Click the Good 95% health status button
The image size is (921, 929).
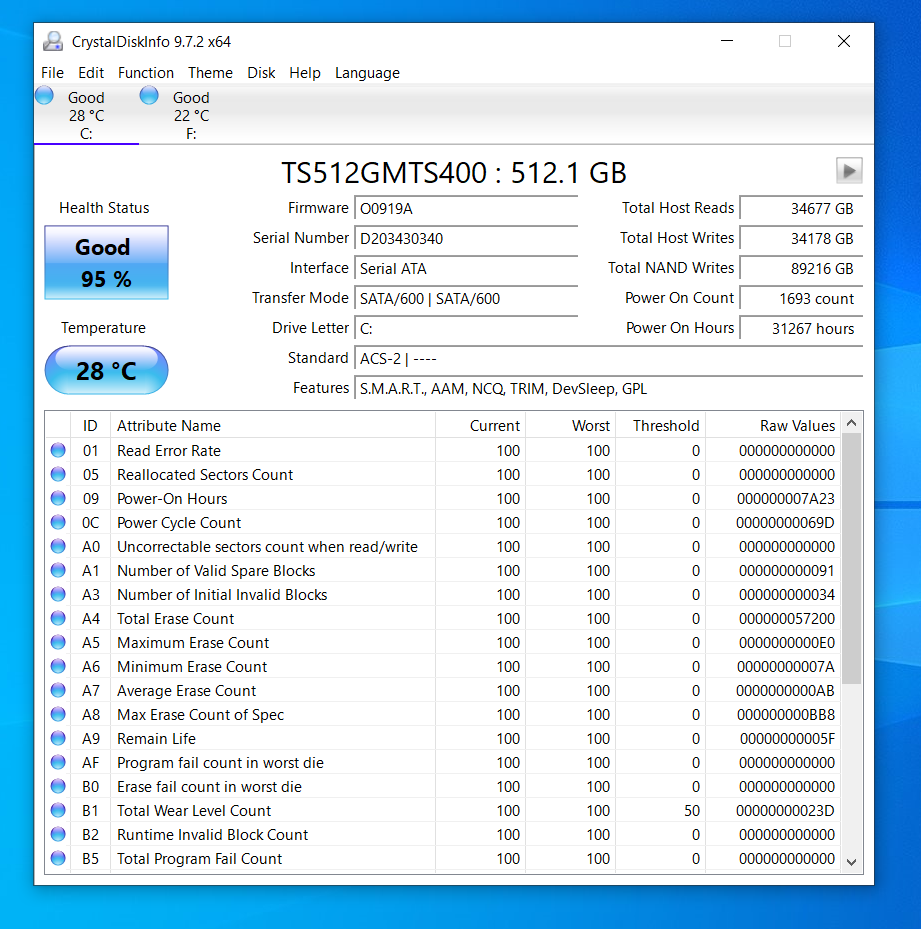click(x=106, y=262)
